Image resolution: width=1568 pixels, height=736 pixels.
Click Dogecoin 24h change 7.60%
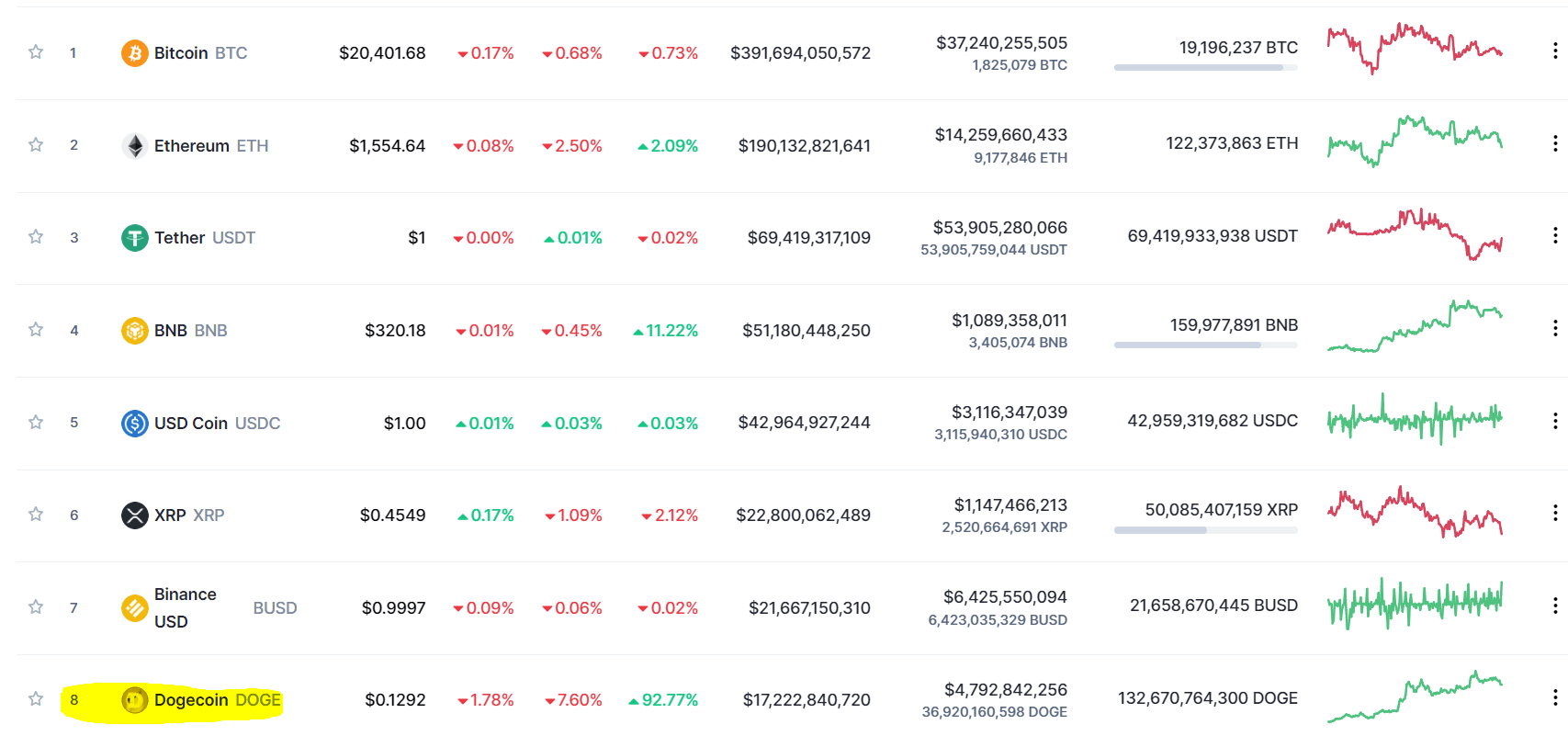point(573,700)
